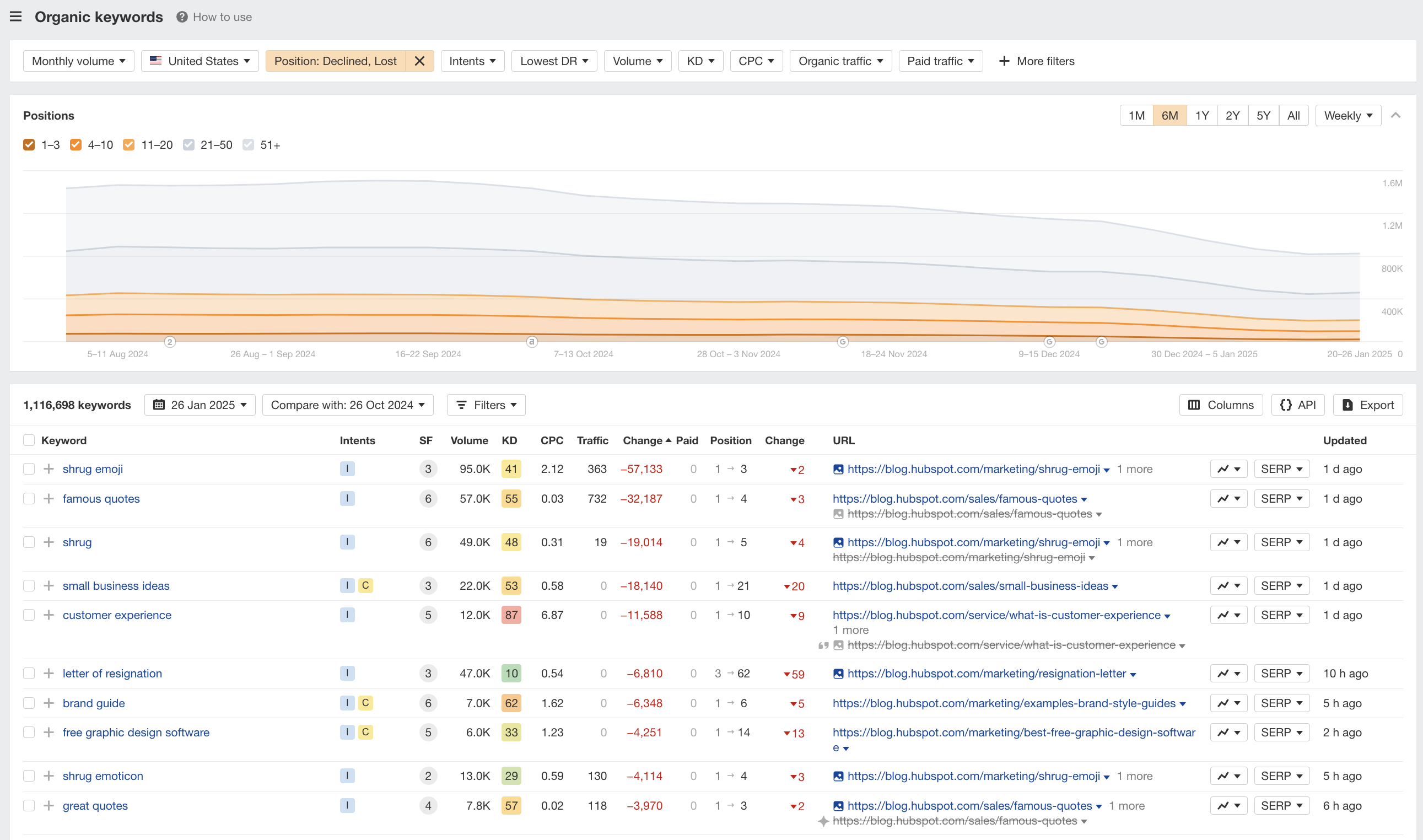Open the hamburger navigation menu
1423x840 pixels.
16,17
